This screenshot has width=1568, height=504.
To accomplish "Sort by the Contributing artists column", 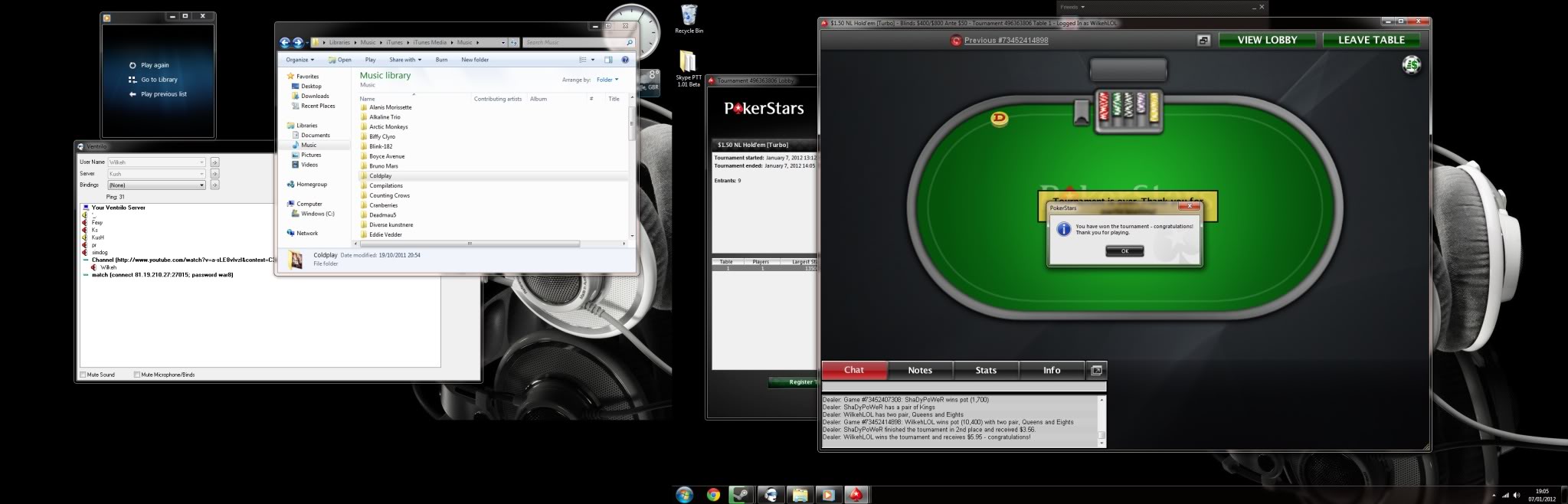I will (498, 99).
